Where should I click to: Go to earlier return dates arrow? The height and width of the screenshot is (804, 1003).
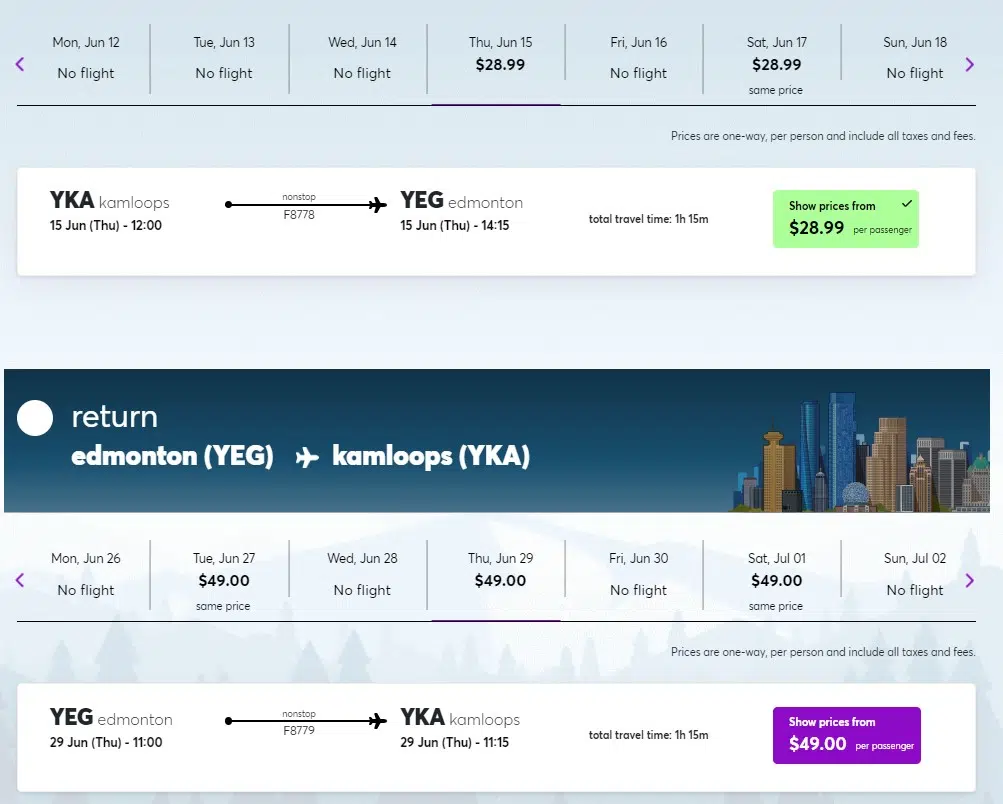pos(20,580)
